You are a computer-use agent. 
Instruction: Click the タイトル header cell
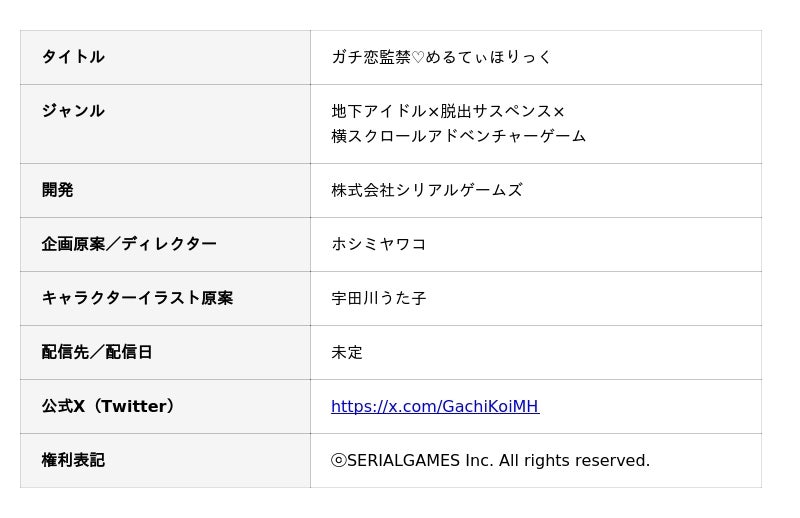[73, 57]
